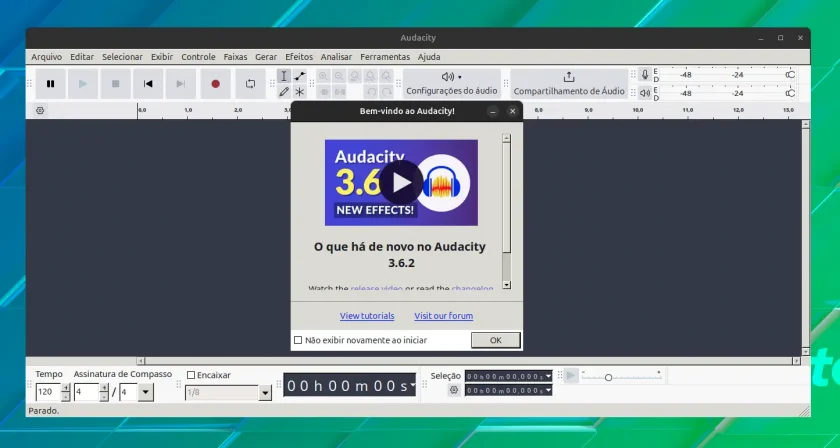This screenshot has height=448, width=840.
Task: Click the playback speed slider knob
Action: click(x=608, y=378)
